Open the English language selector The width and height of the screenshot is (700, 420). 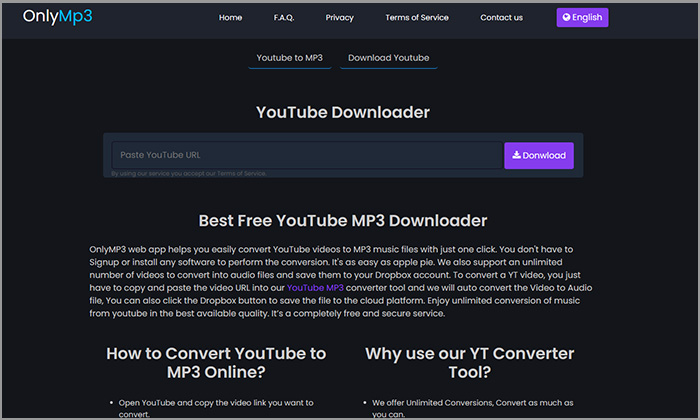[x=582, y=17]
